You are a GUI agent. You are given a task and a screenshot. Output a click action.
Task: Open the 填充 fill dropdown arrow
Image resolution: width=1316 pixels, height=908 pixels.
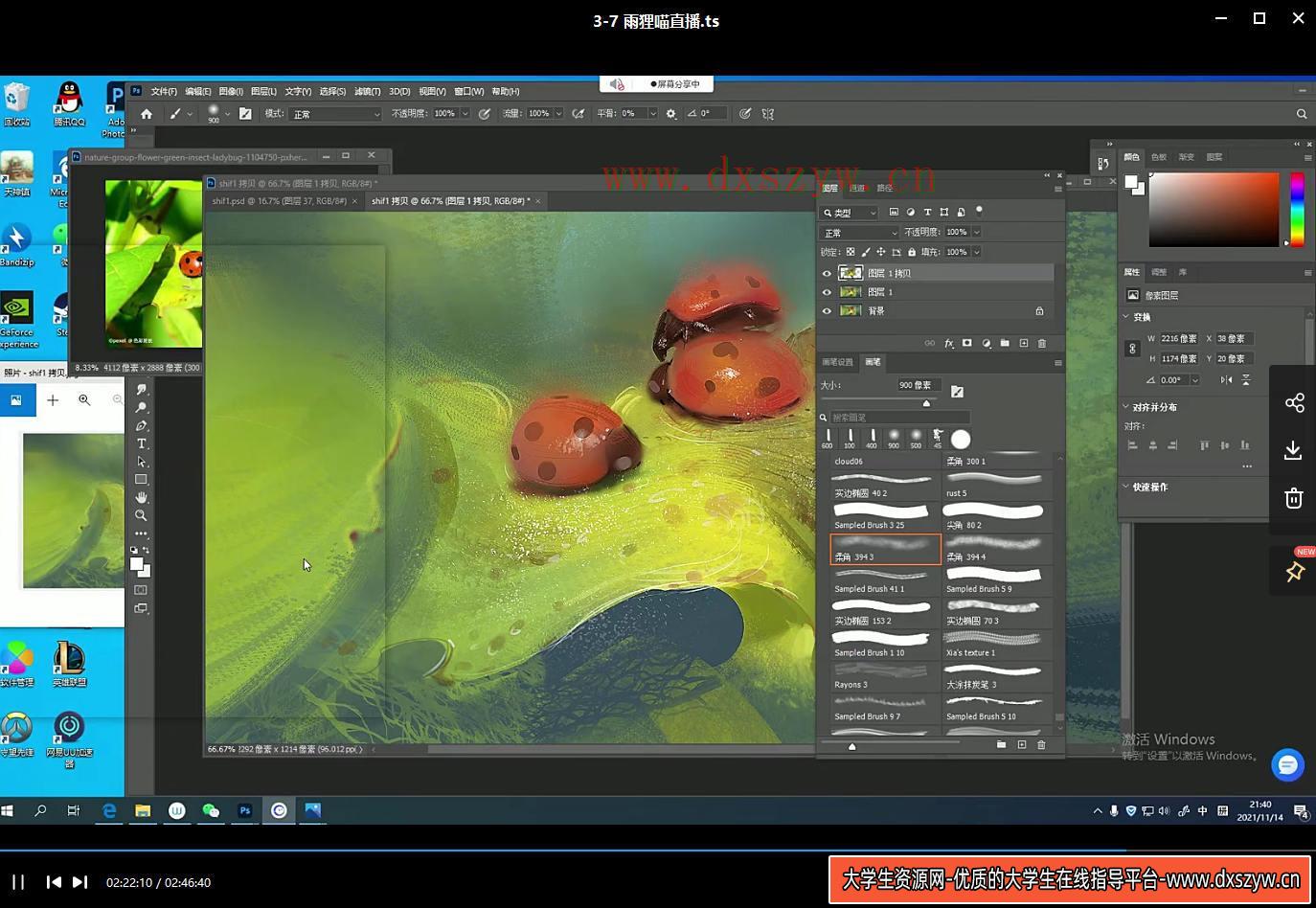976,252
